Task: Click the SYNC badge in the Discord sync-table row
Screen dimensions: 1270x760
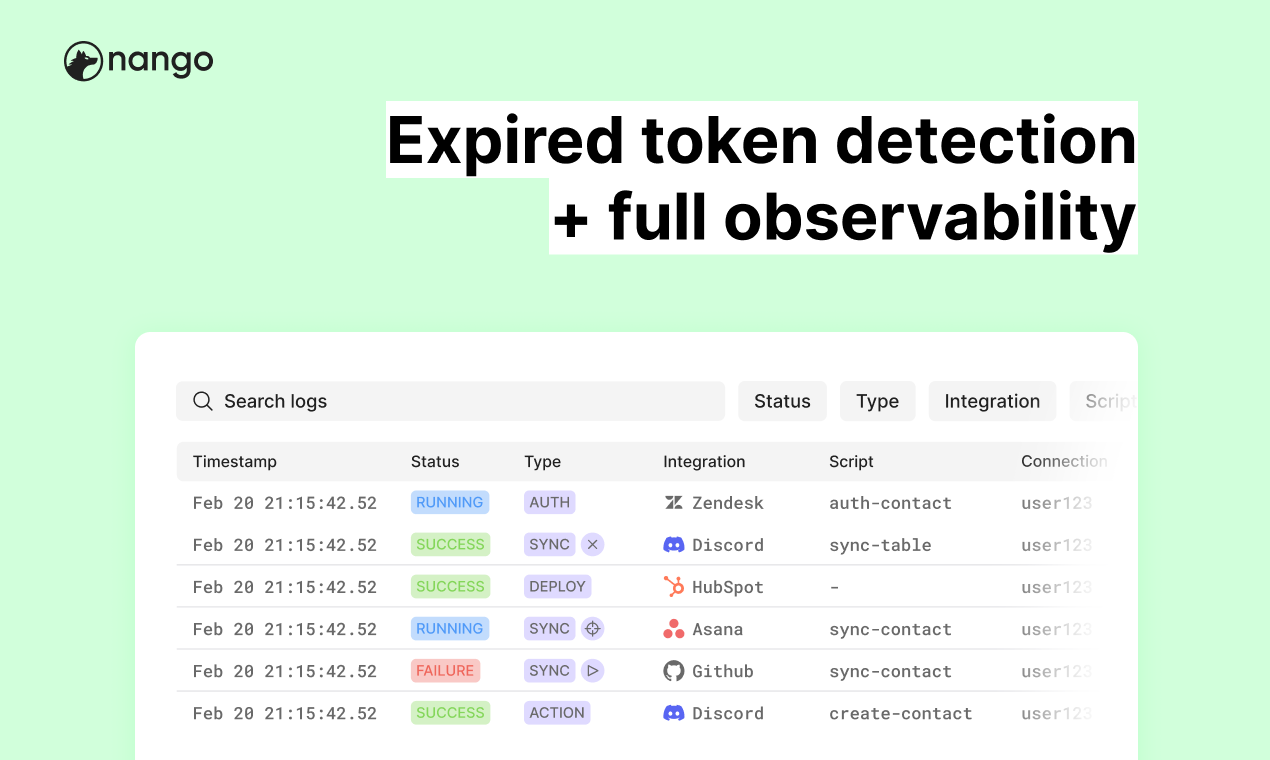Action: coord(550,545)
